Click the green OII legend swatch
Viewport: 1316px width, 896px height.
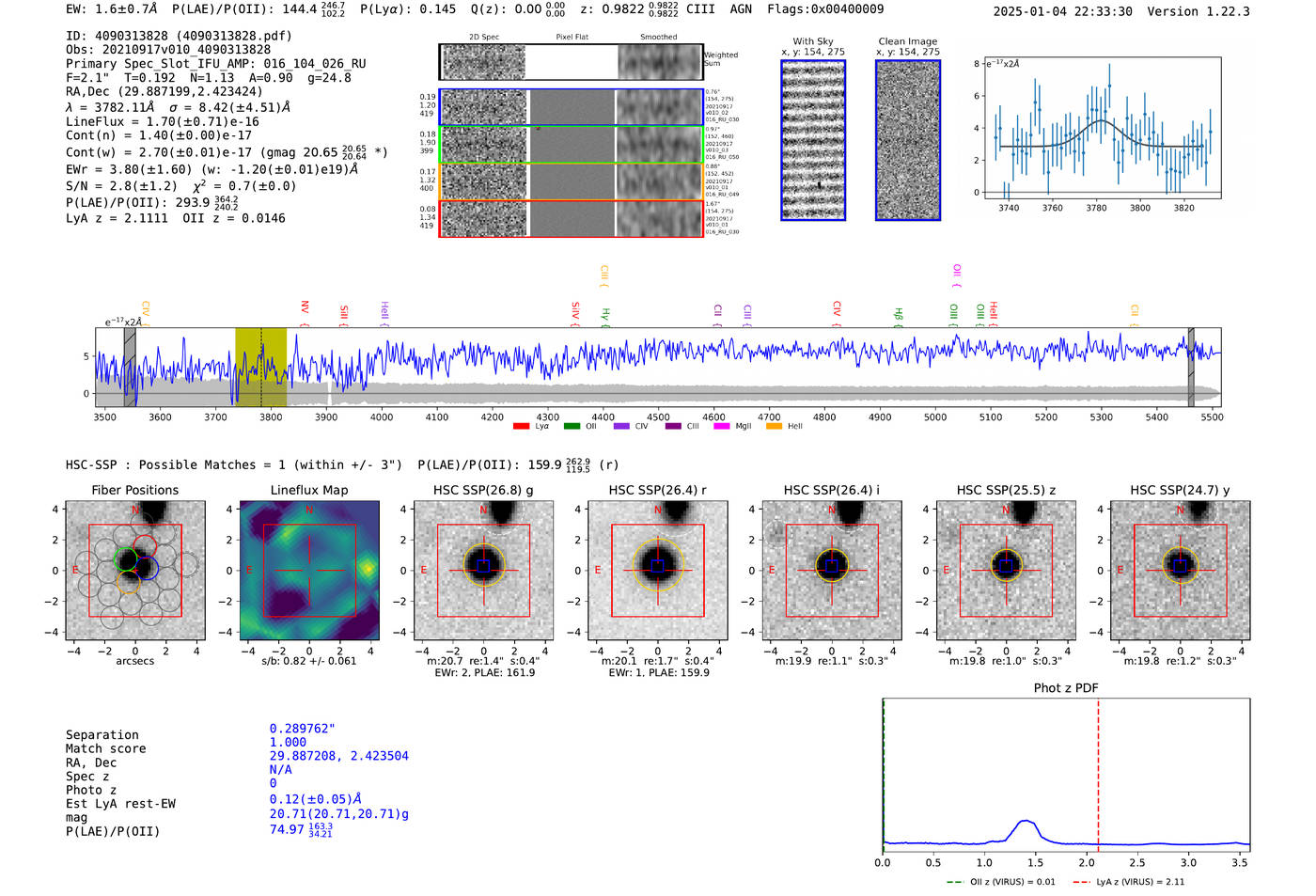(572, 426)
